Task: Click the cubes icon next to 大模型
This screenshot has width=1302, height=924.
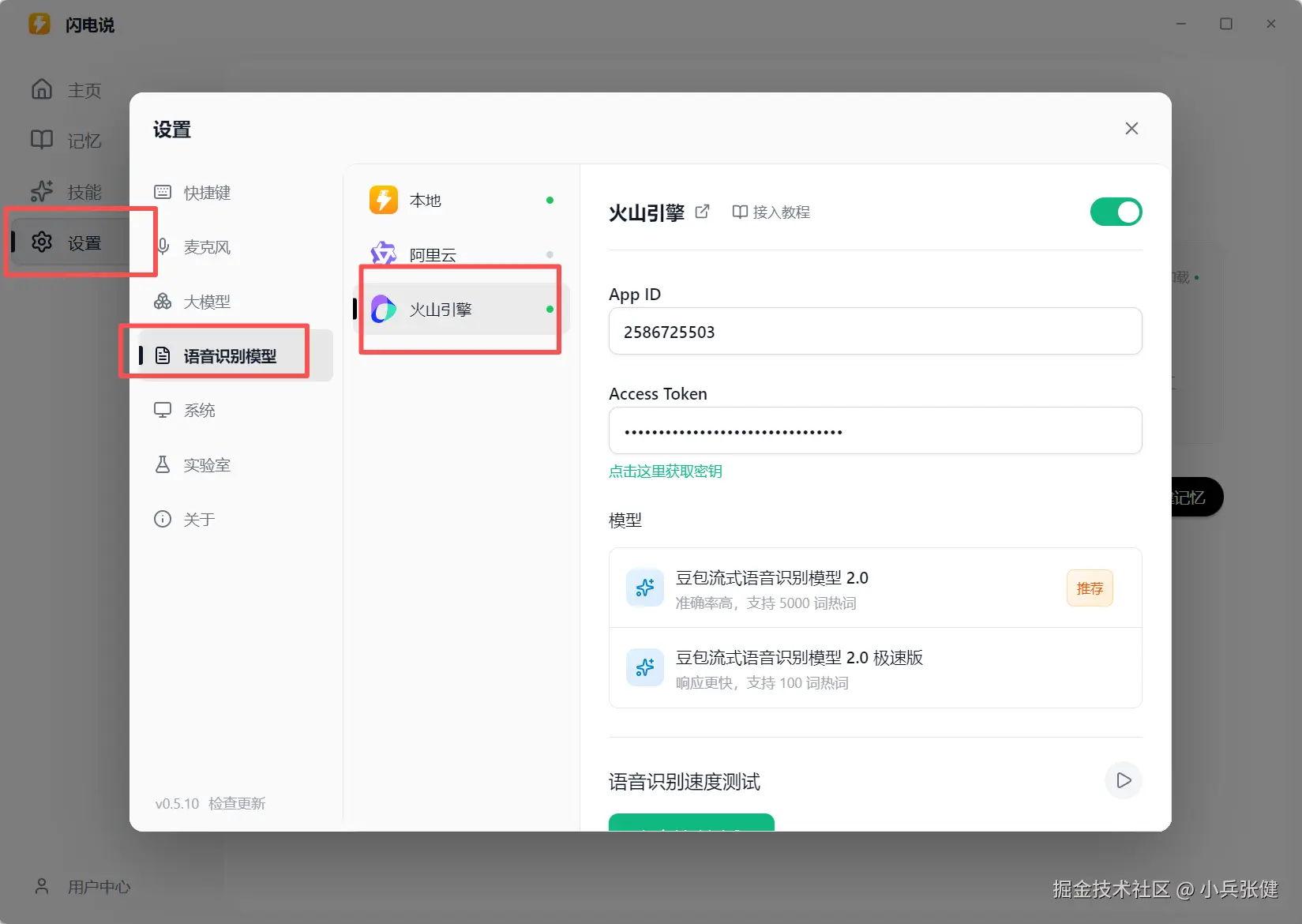Action: click(163, 301)
